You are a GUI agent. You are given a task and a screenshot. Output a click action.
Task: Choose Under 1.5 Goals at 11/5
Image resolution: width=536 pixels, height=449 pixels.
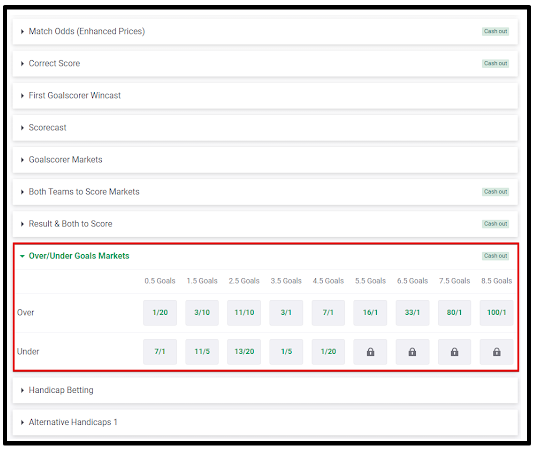(202, 352)
